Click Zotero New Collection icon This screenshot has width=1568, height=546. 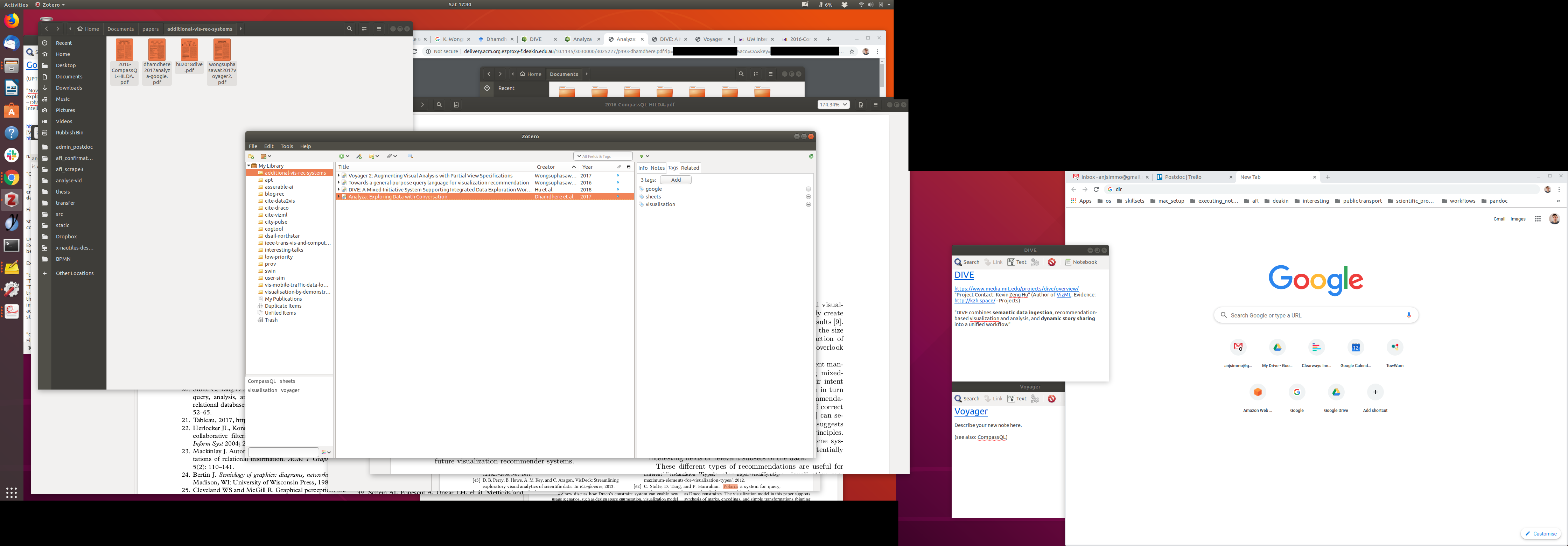(251, 156)
